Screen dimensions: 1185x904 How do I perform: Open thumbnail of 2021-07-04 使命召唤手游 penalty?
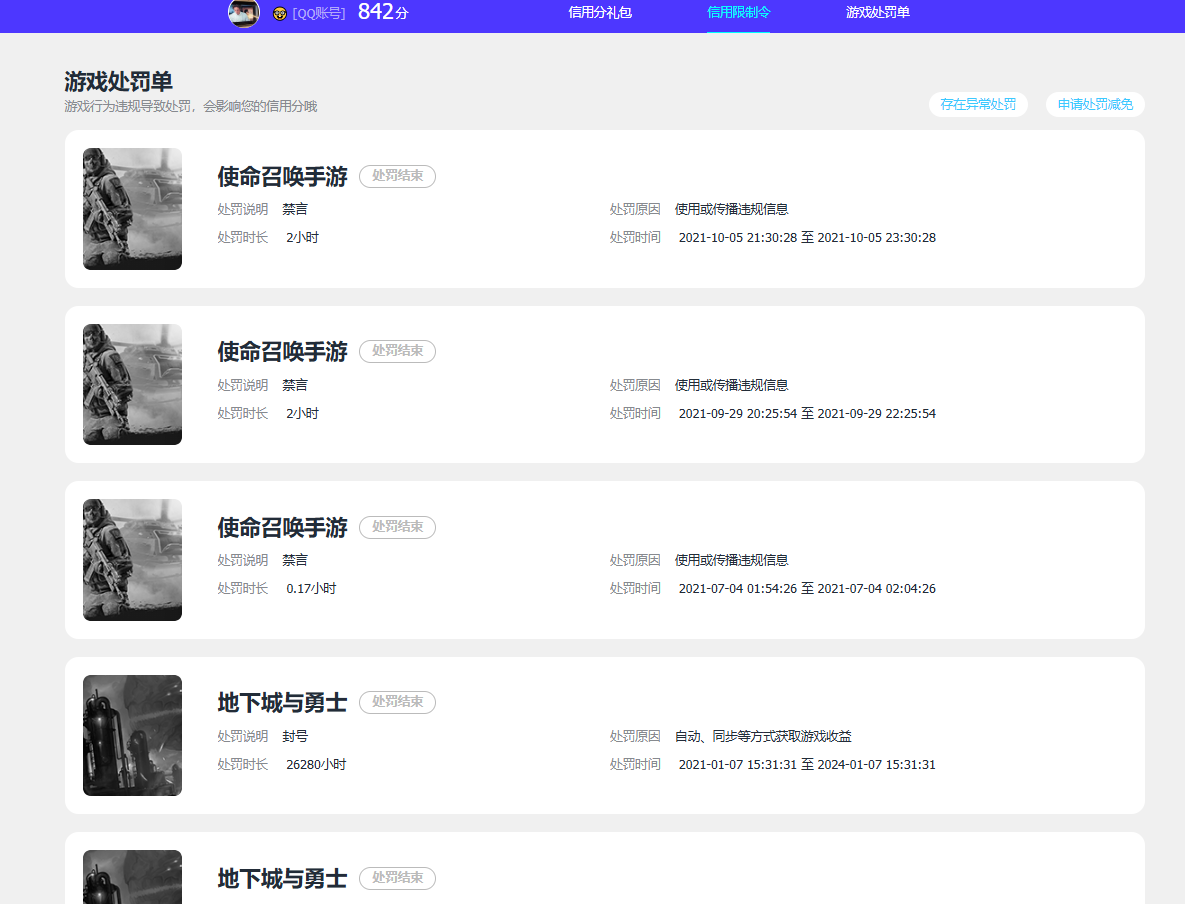click(x=132, y=560)
